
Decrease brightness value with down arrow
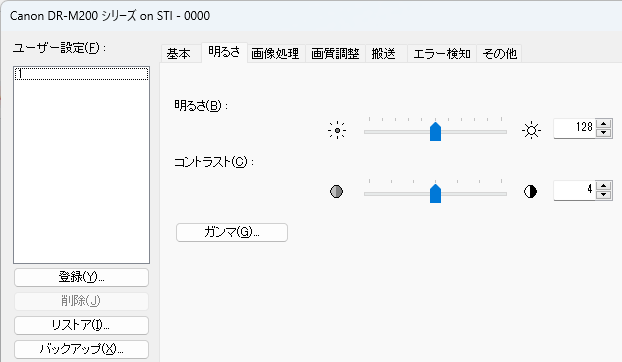603,133
